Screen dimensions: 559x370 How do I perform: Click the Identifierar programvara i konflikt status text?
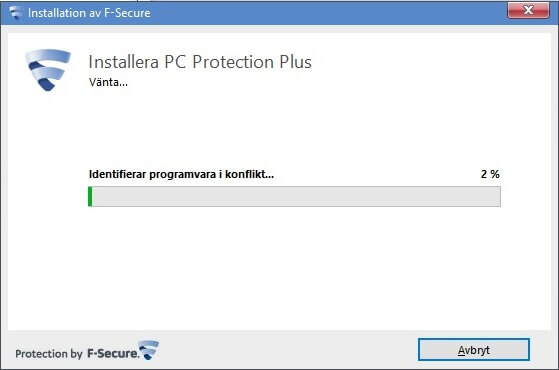click(x=181, y=174)
